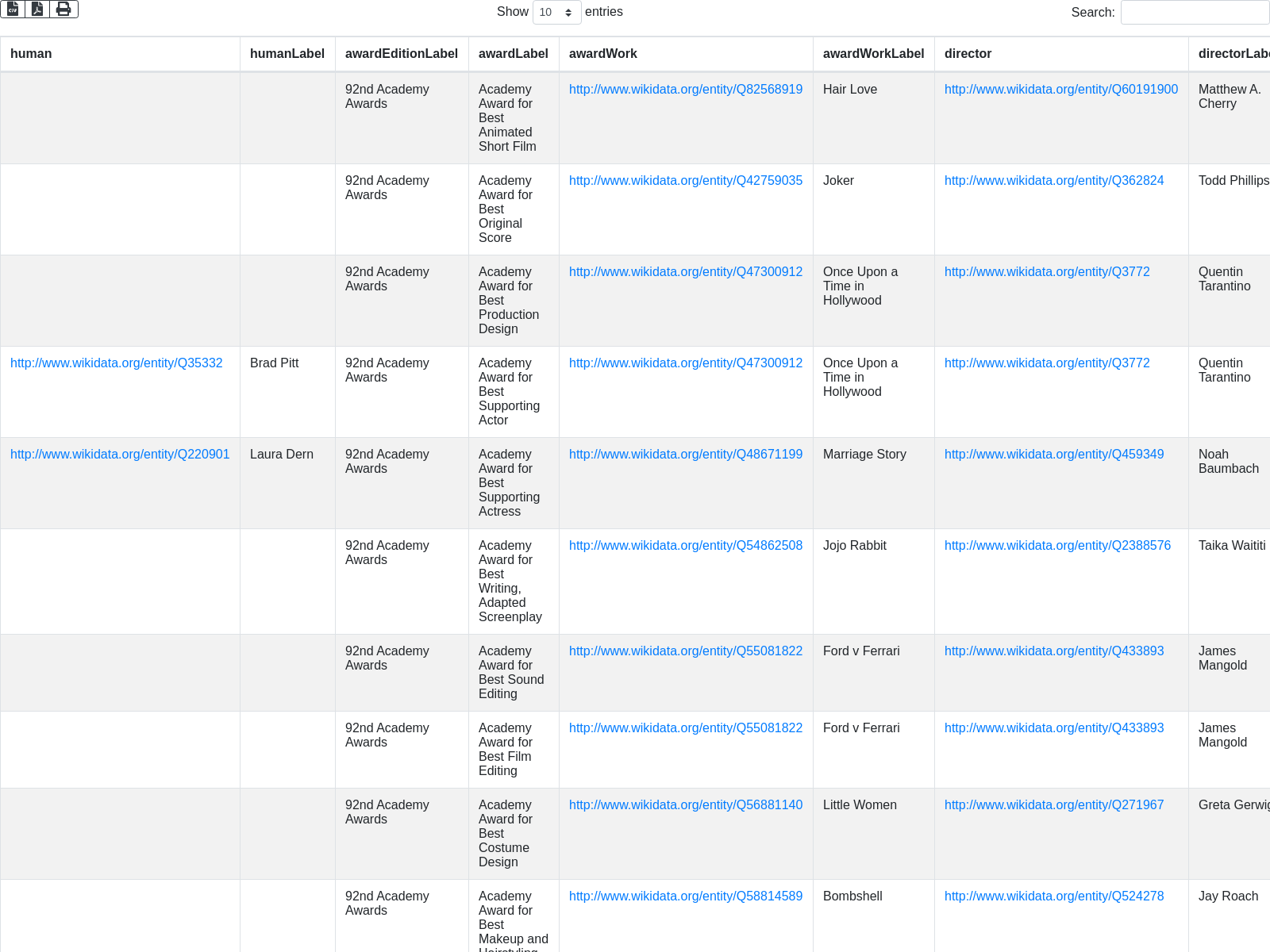Sort by the awardWork column header

click(686, 54)
